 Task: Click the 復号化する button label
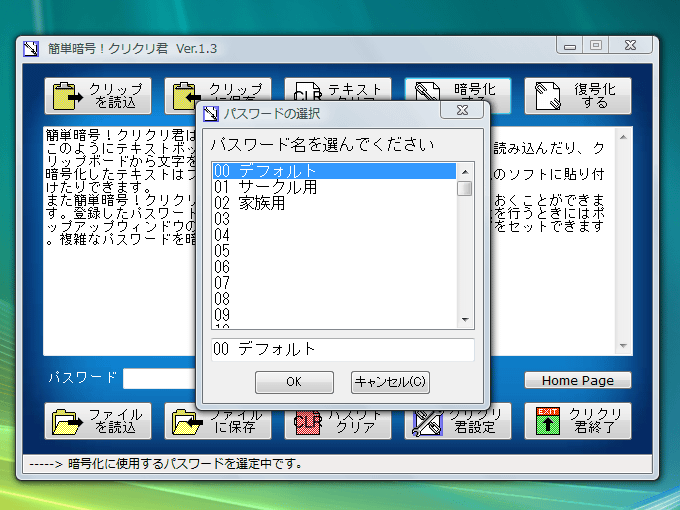(595, 96)
